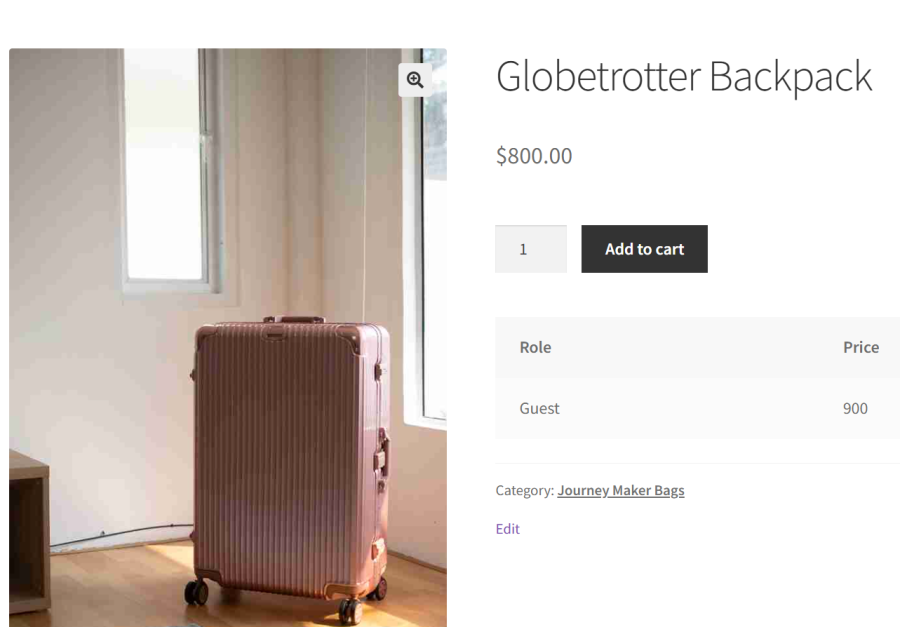Select the Price column header in table
This screenshot has width=900, height=627.
(x=861, y=347)
